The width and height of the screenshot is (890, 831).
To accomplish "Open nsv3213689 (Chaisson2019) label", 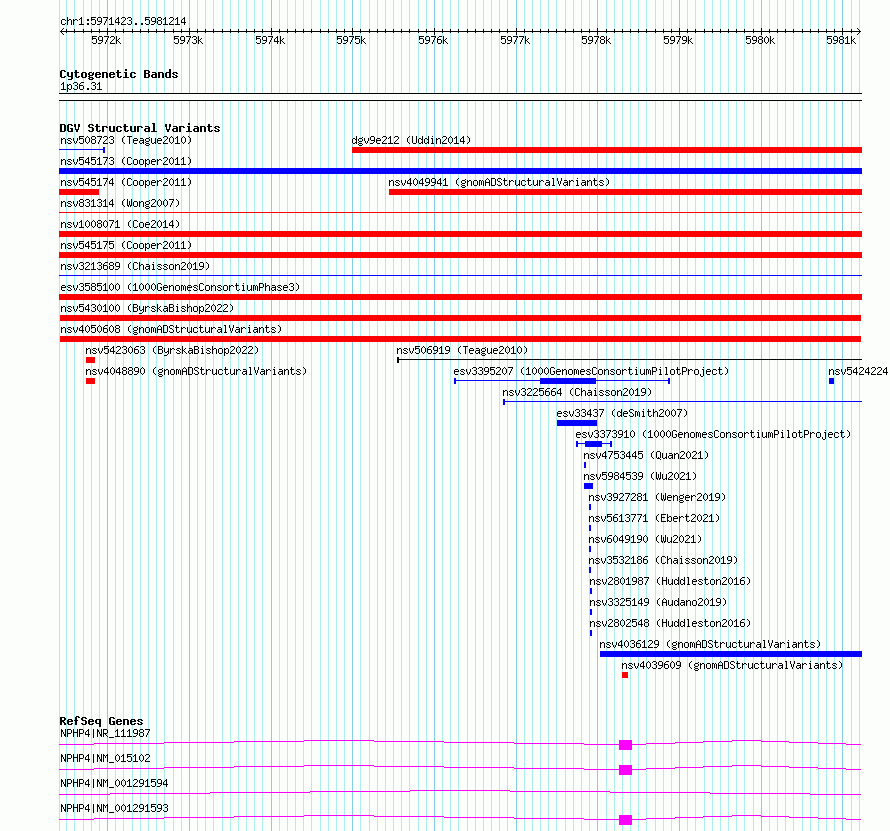I will point(135,266).
